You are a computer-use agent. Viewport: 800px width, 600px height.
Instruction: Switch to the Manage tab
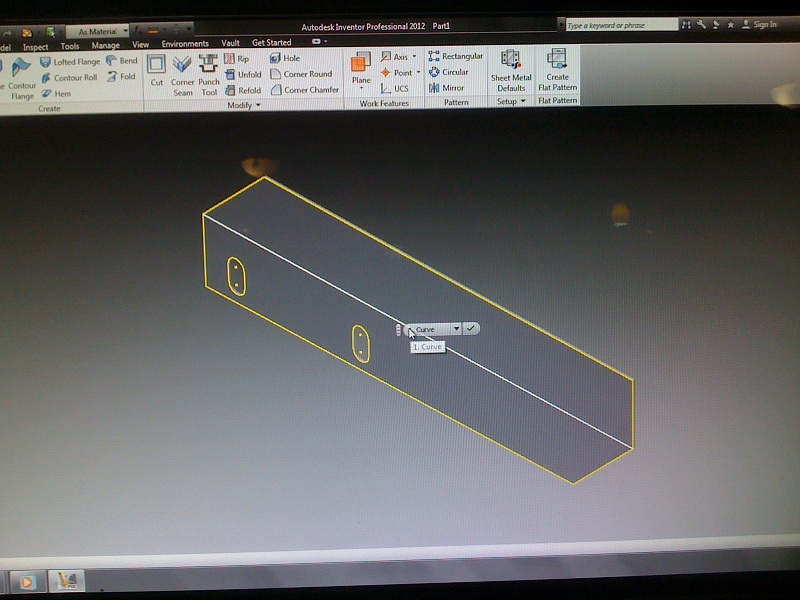tap(105, 45)
